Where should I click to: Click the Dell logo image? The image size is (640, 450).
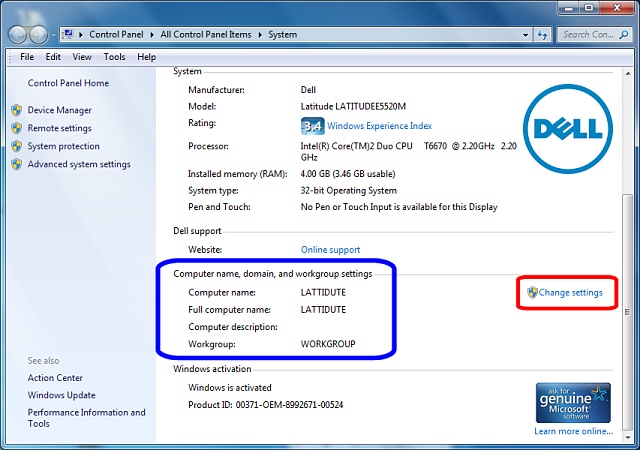click(x=568, y=129)
